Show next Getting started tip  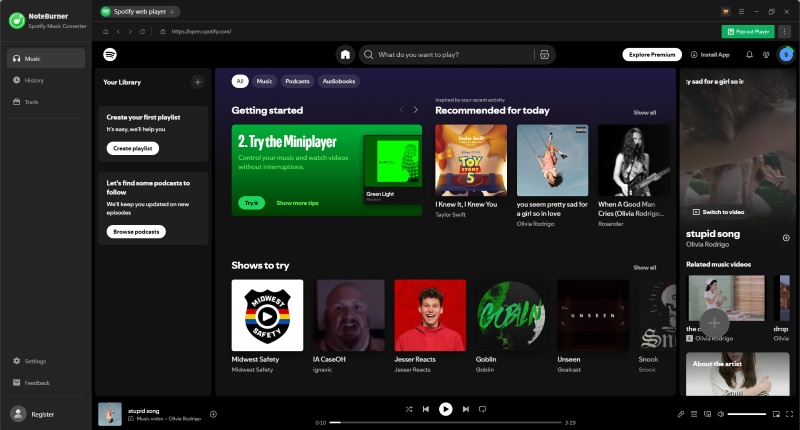[416, 110]
